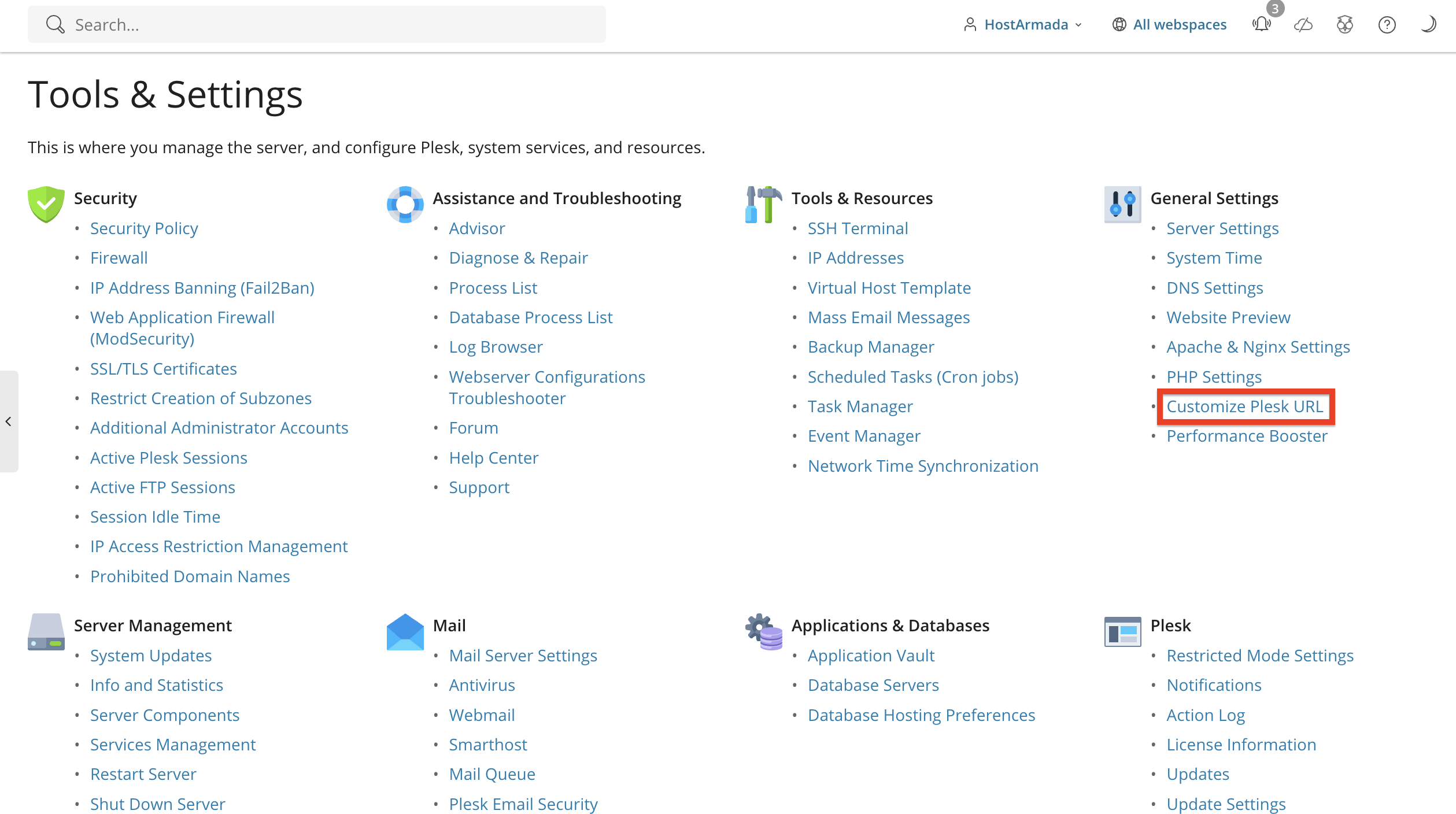Open Action Log link

[x=1206, y=715]
